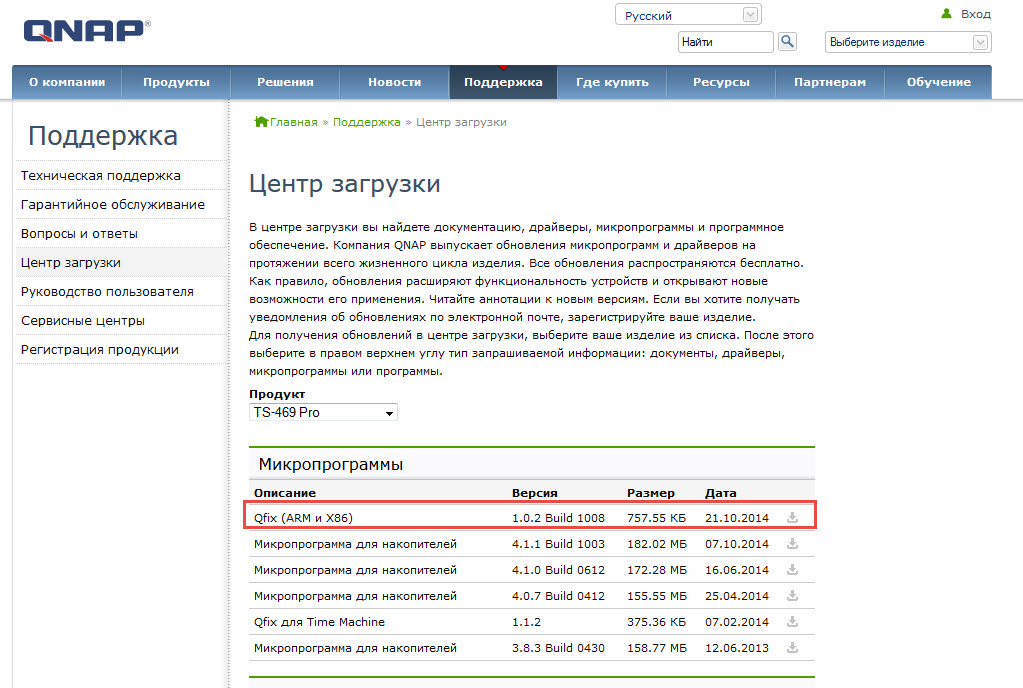Download firmware 3.8.3 Build 0430

792,648
